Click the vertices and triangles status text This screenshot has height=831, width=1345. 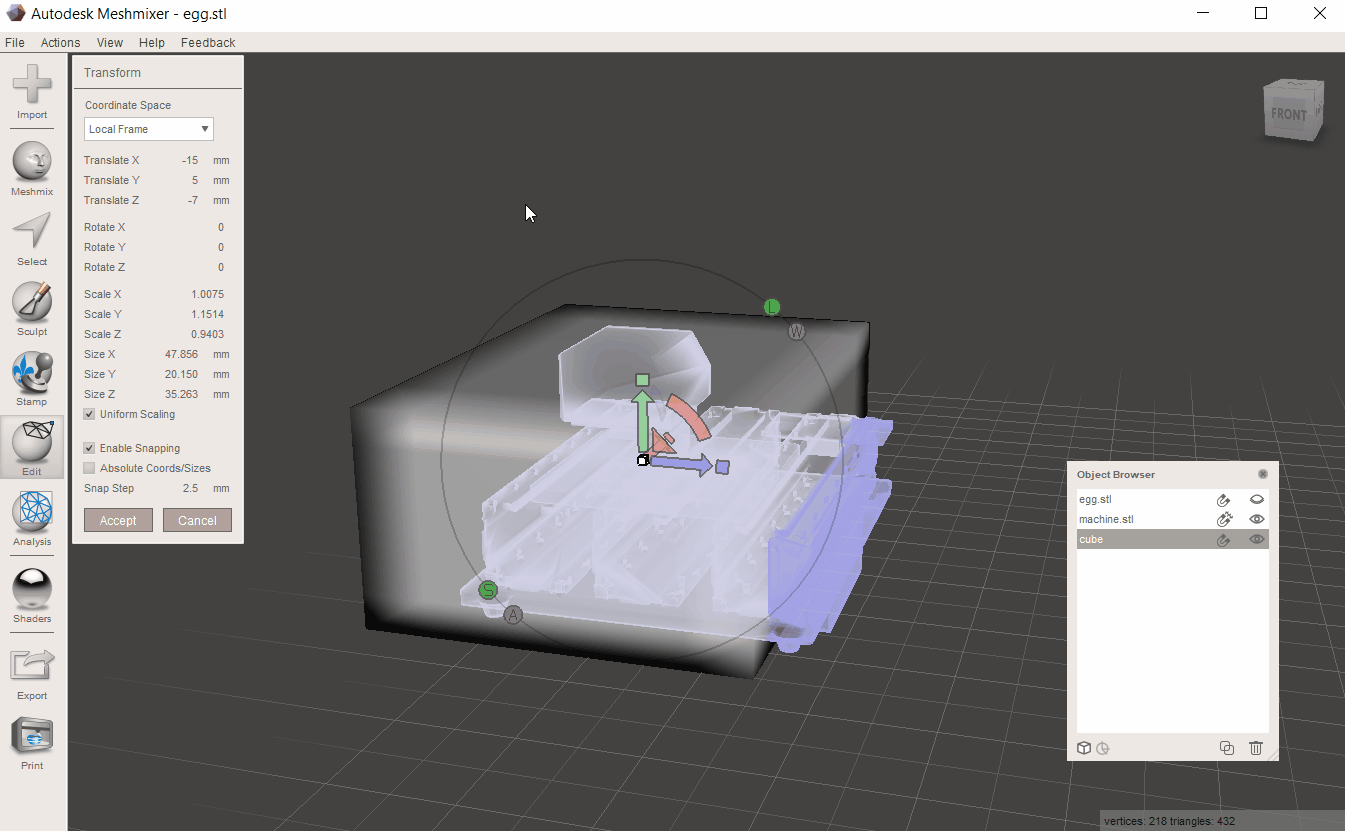(x=1169, y=822)
